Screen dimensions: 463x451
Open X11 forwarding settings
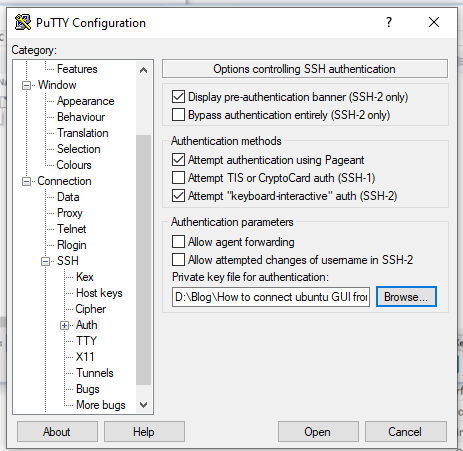tap(85, 357)
